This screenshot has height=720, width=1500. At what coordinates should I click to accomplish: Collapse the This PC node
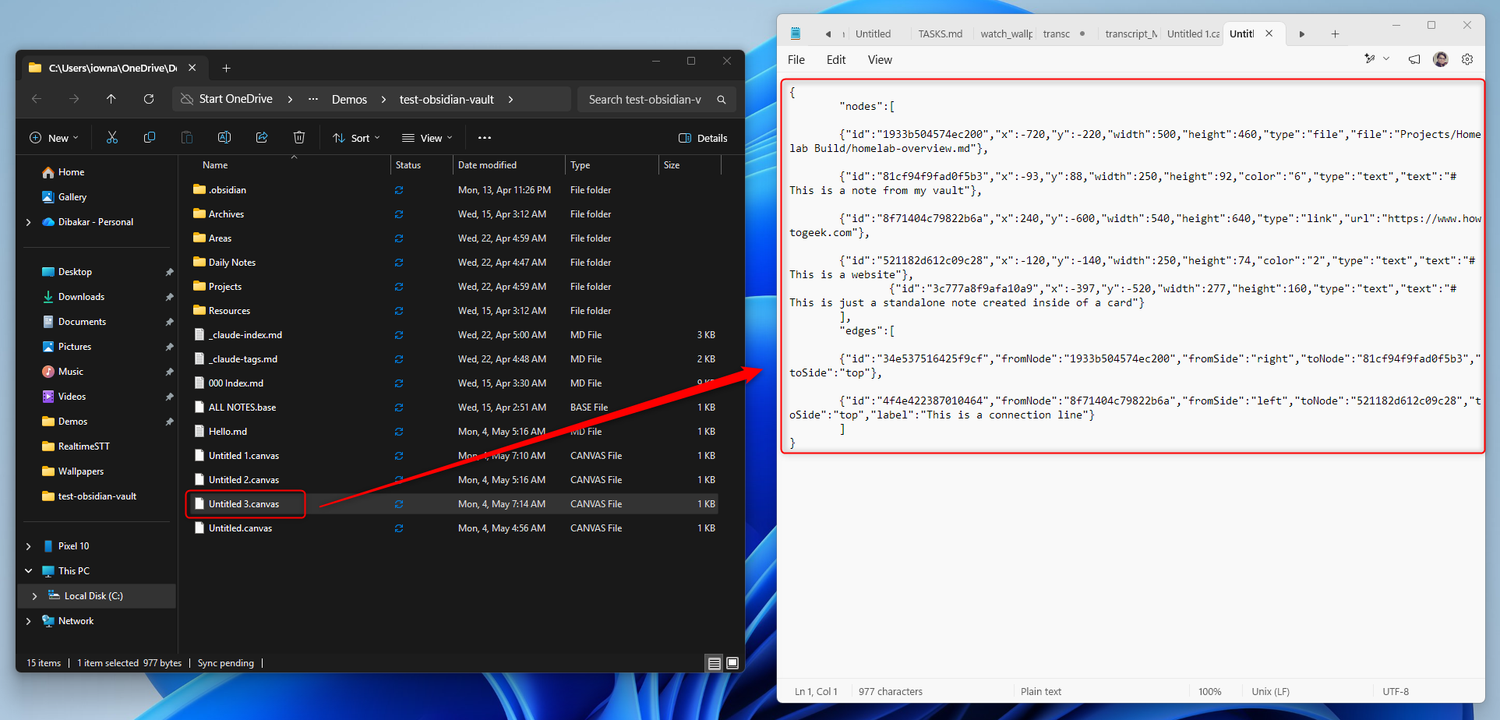28,571
